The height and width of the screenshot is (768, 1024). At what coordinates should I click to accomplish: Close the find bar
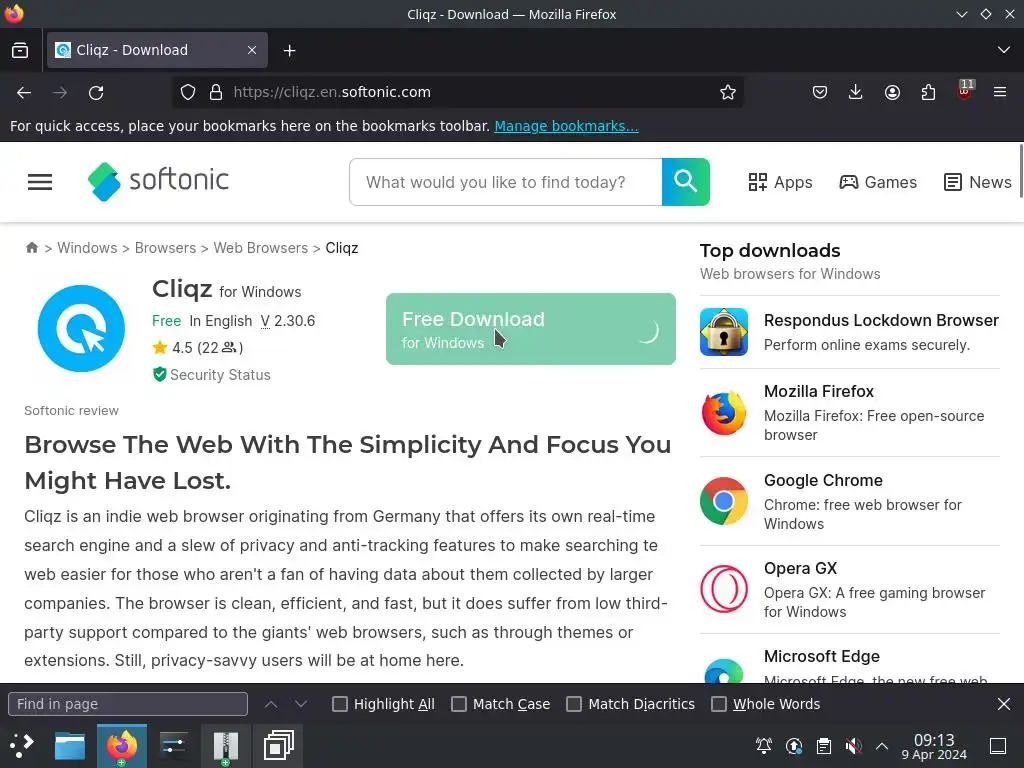[1004, 704]
